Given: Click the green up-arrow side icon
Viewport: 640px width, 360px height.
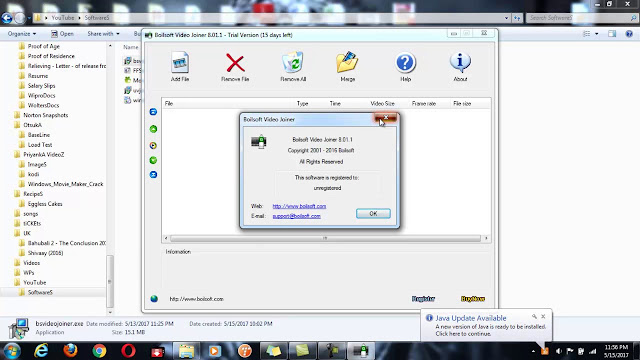Looking at the screenshot, I should [153, 129].
